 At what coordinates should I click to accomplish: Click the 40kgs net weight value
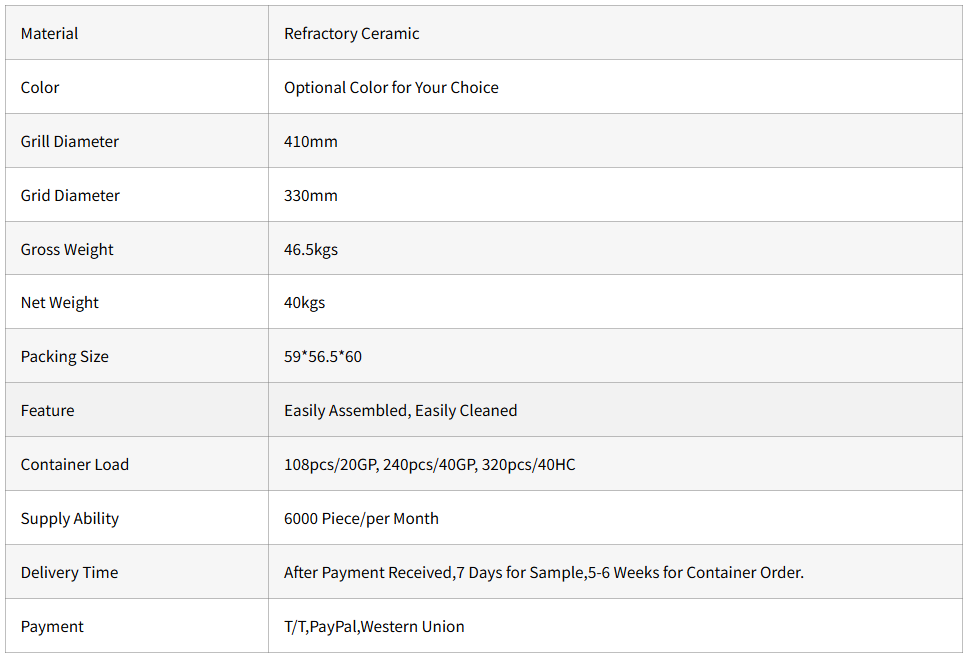click(x=304, y=303)
